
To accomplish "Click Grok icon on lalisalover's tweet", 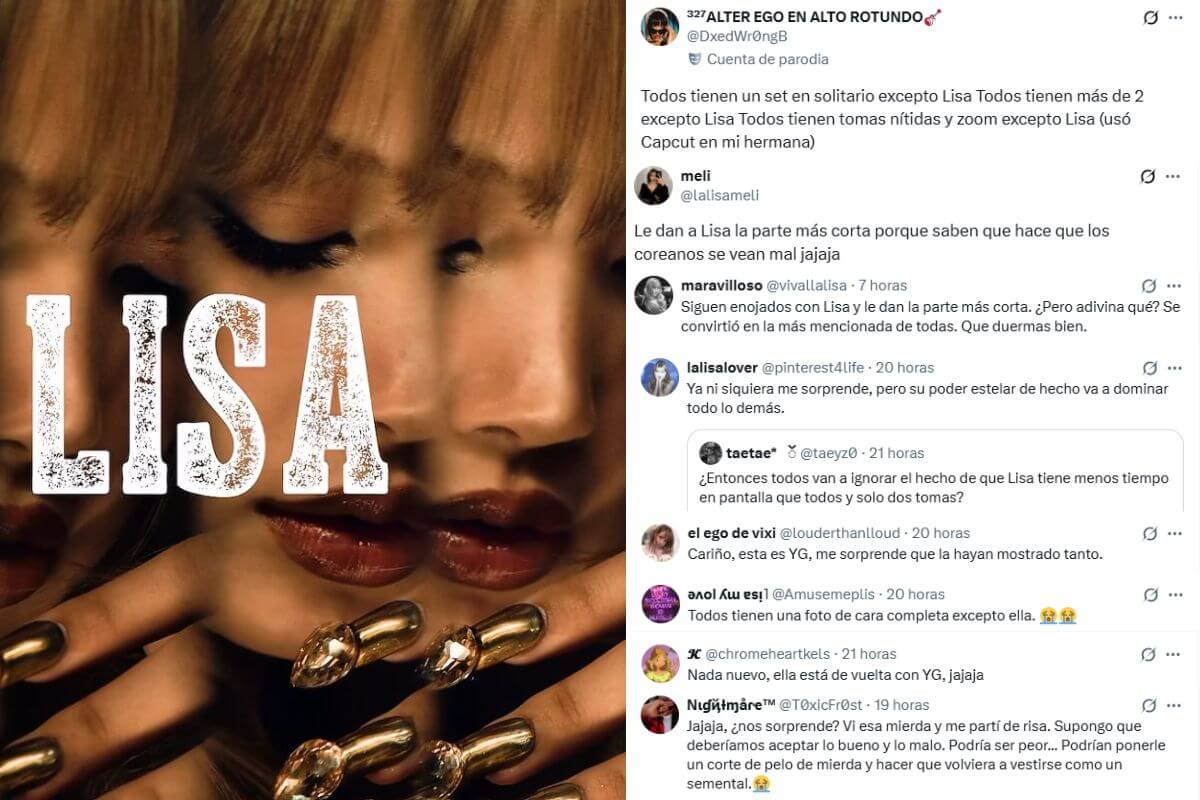I will click(1149, 368).
